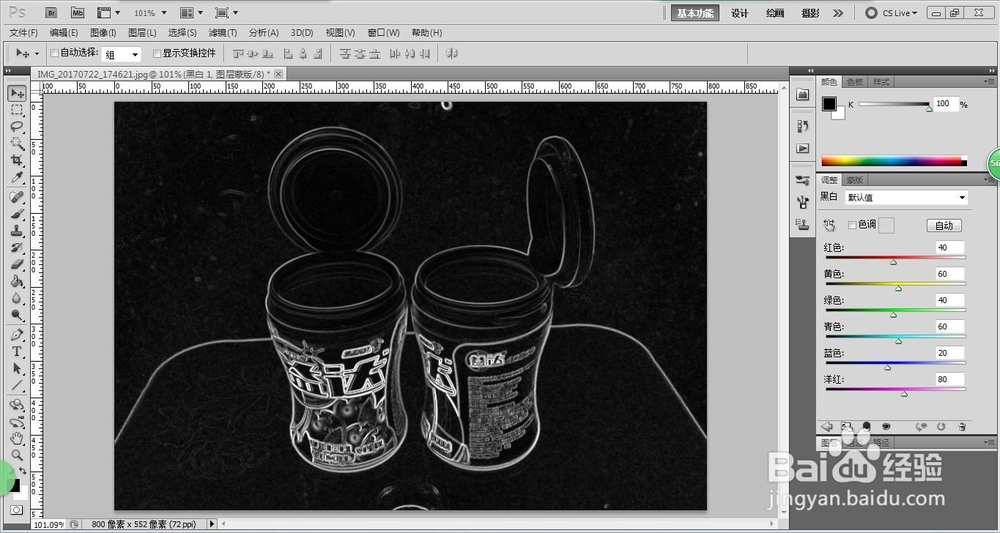Switch to 摄影 workspace
1000x533 pixels.
(811, 13)
